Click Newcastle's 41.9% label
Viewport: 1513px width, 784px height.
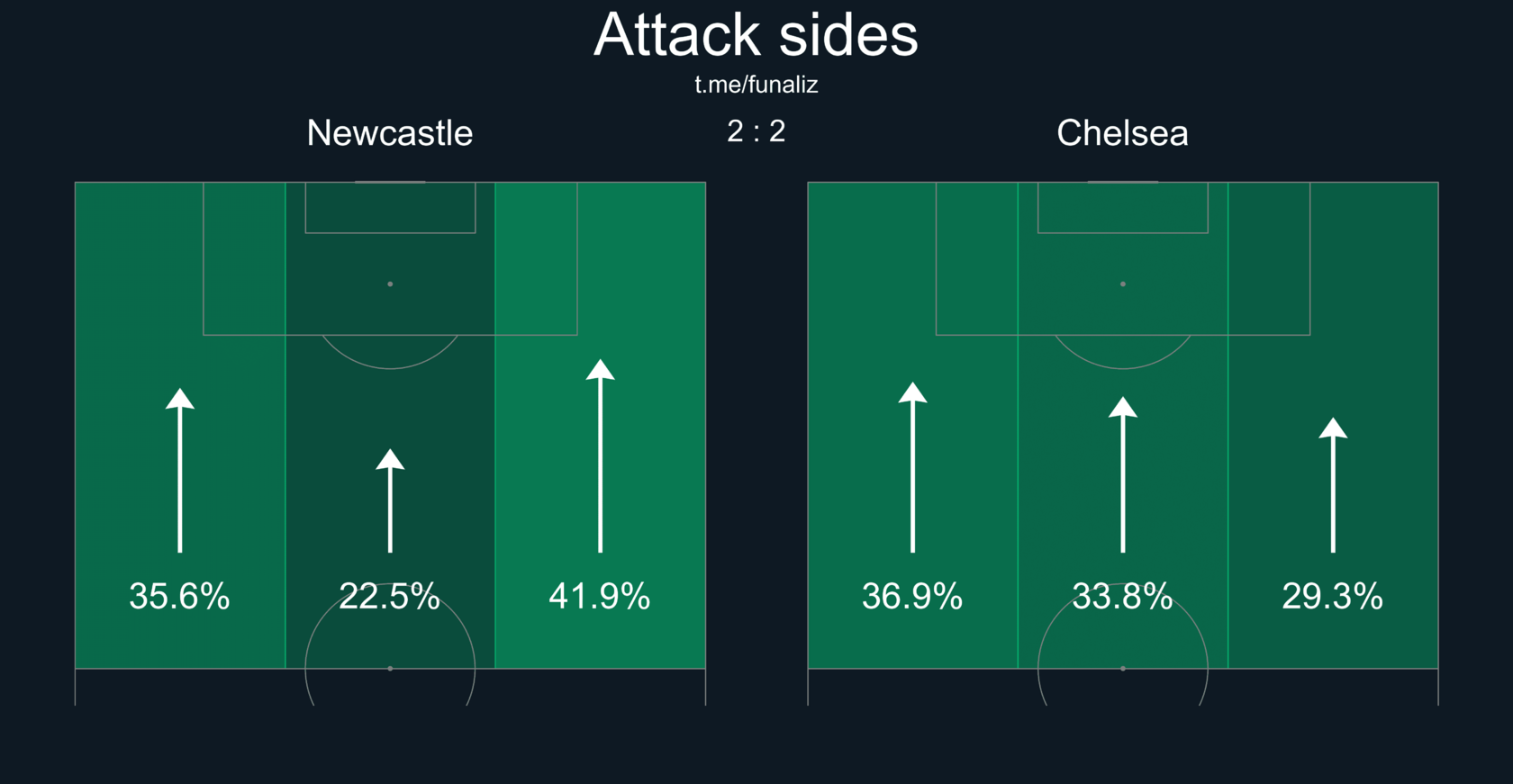[600, 596]
